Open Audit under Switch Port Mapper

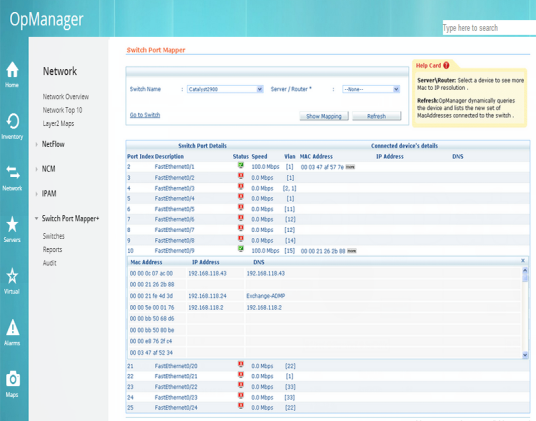50,263
